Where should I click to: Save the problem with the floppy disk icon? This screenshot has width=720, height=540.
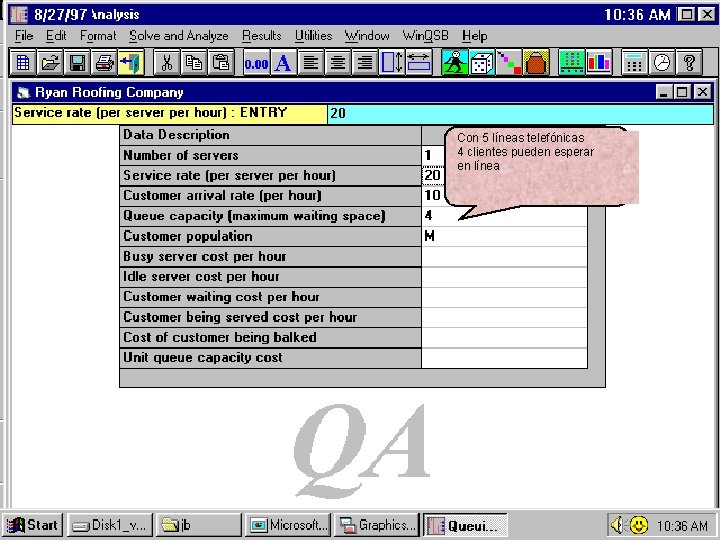click(x=77, y=62)
